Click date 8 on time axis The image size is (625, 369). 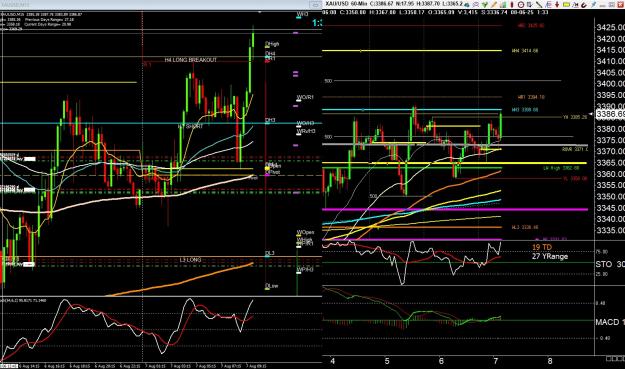pyautogui.click(x=550, y=361)
